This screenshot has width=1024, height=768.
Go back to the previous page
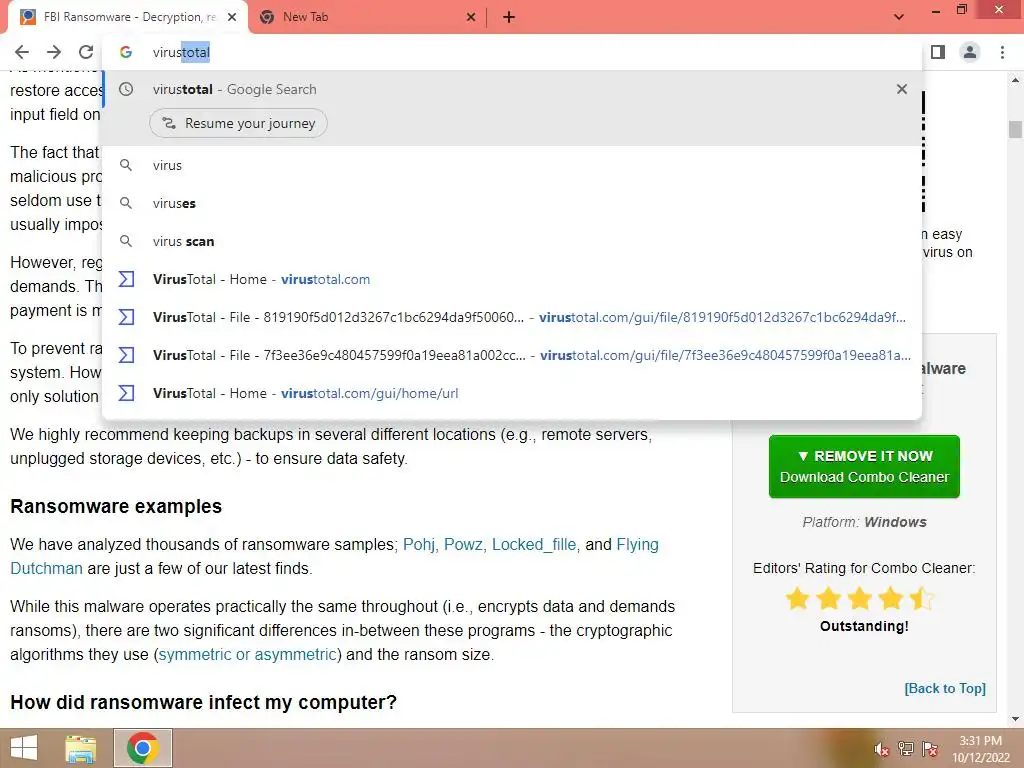[x=22, y=52]
